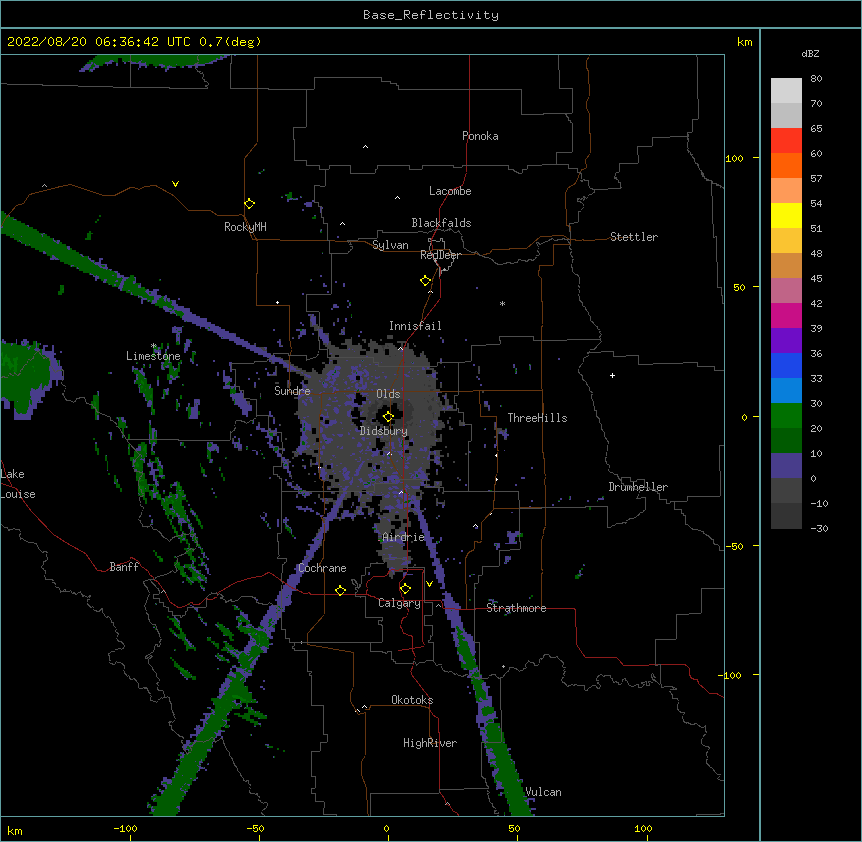862x842 pixels.
Task: Click the Innisfail city label
Action: (415, 326)
